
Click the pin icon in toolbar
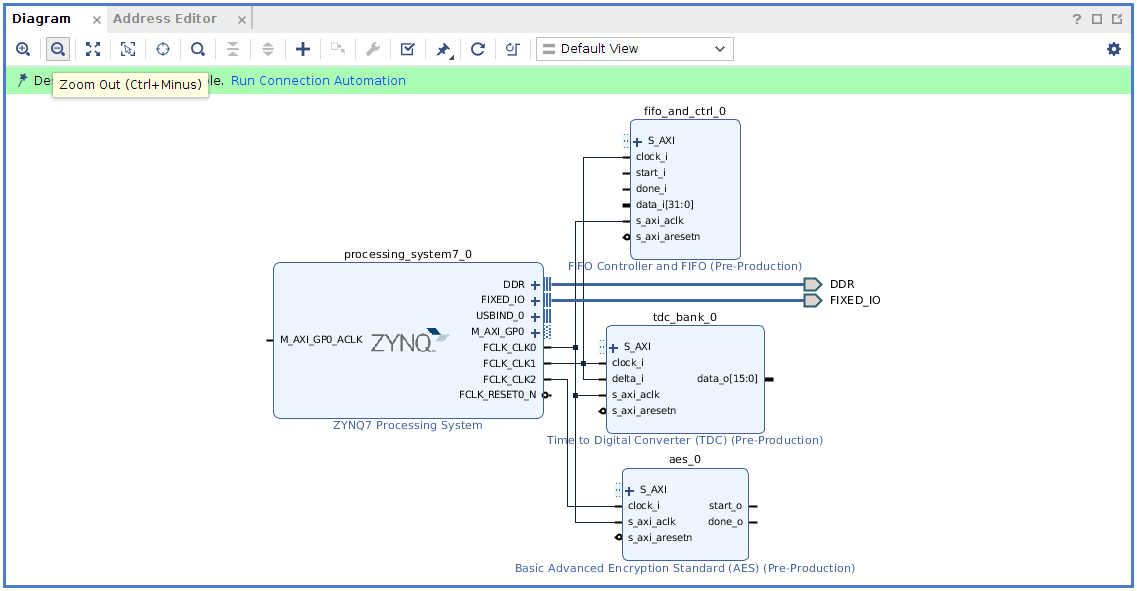pos(443,49)
